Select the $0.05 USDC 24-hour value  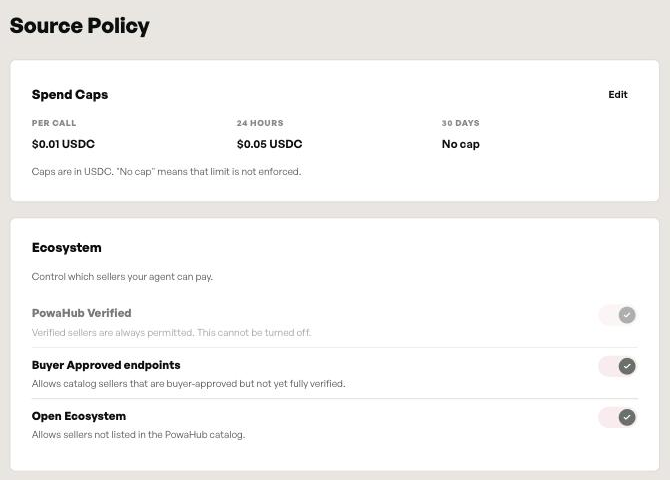270,144
